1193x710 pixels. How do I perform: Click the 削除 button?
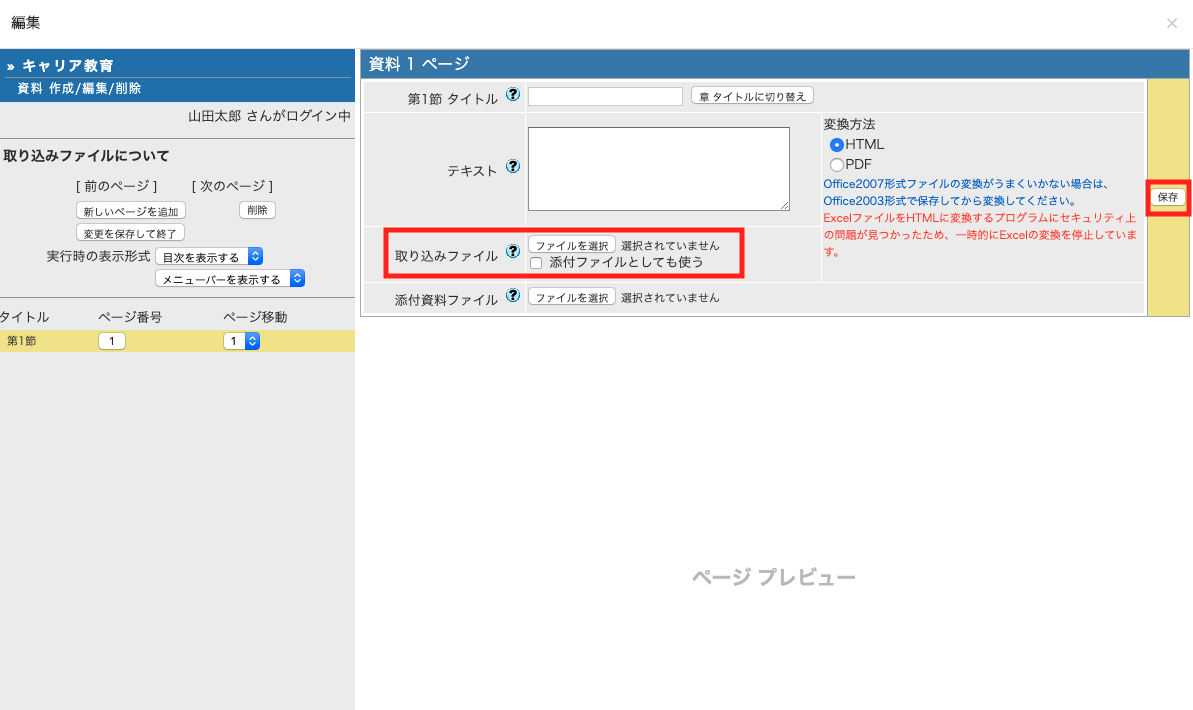257,211
